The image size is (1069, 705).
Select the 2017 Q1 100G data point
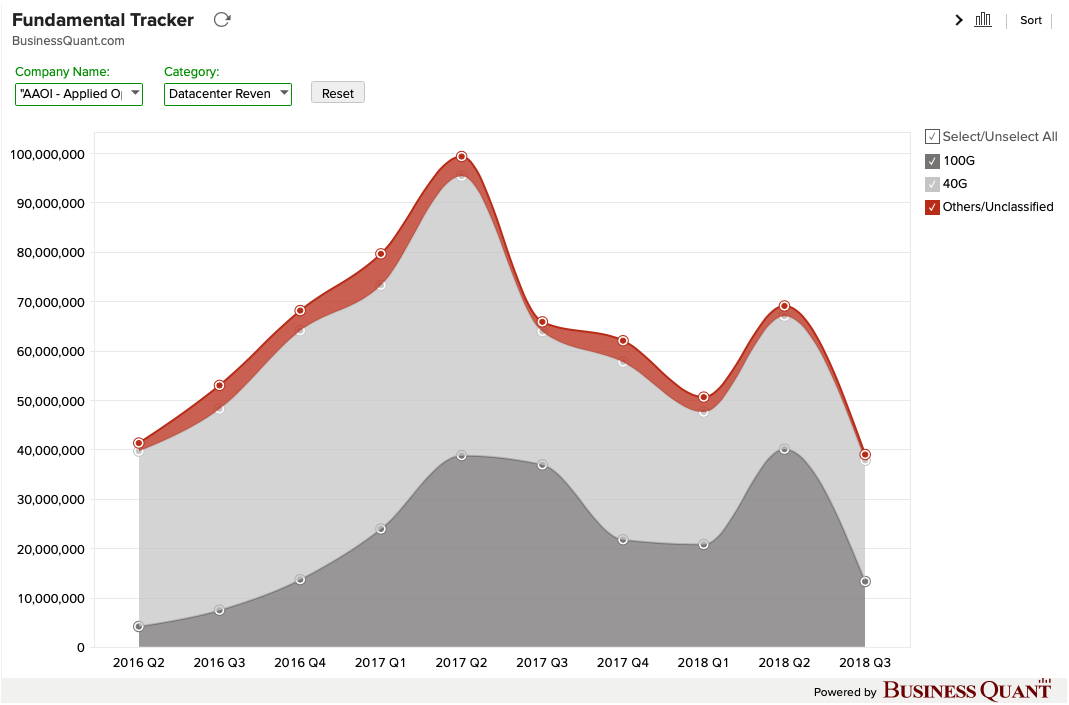tap(380, 529)
